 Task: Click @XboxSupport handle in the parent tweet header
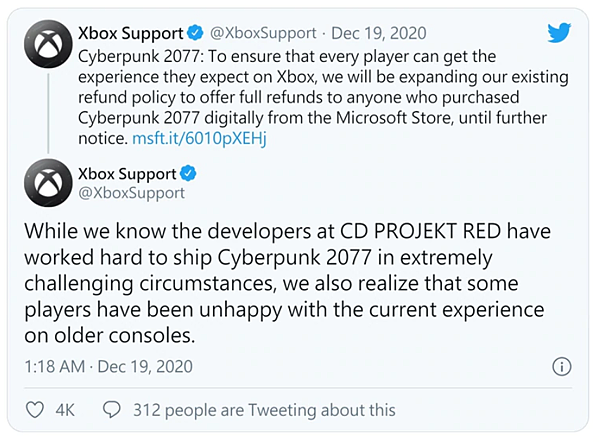pos(263,33)
